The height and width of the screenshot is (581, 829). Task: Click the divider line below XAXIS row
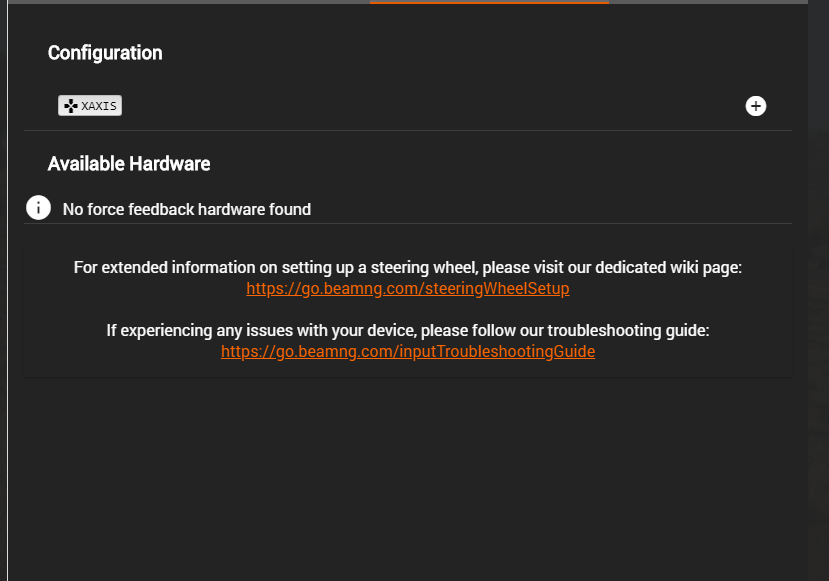pos(408,131)
